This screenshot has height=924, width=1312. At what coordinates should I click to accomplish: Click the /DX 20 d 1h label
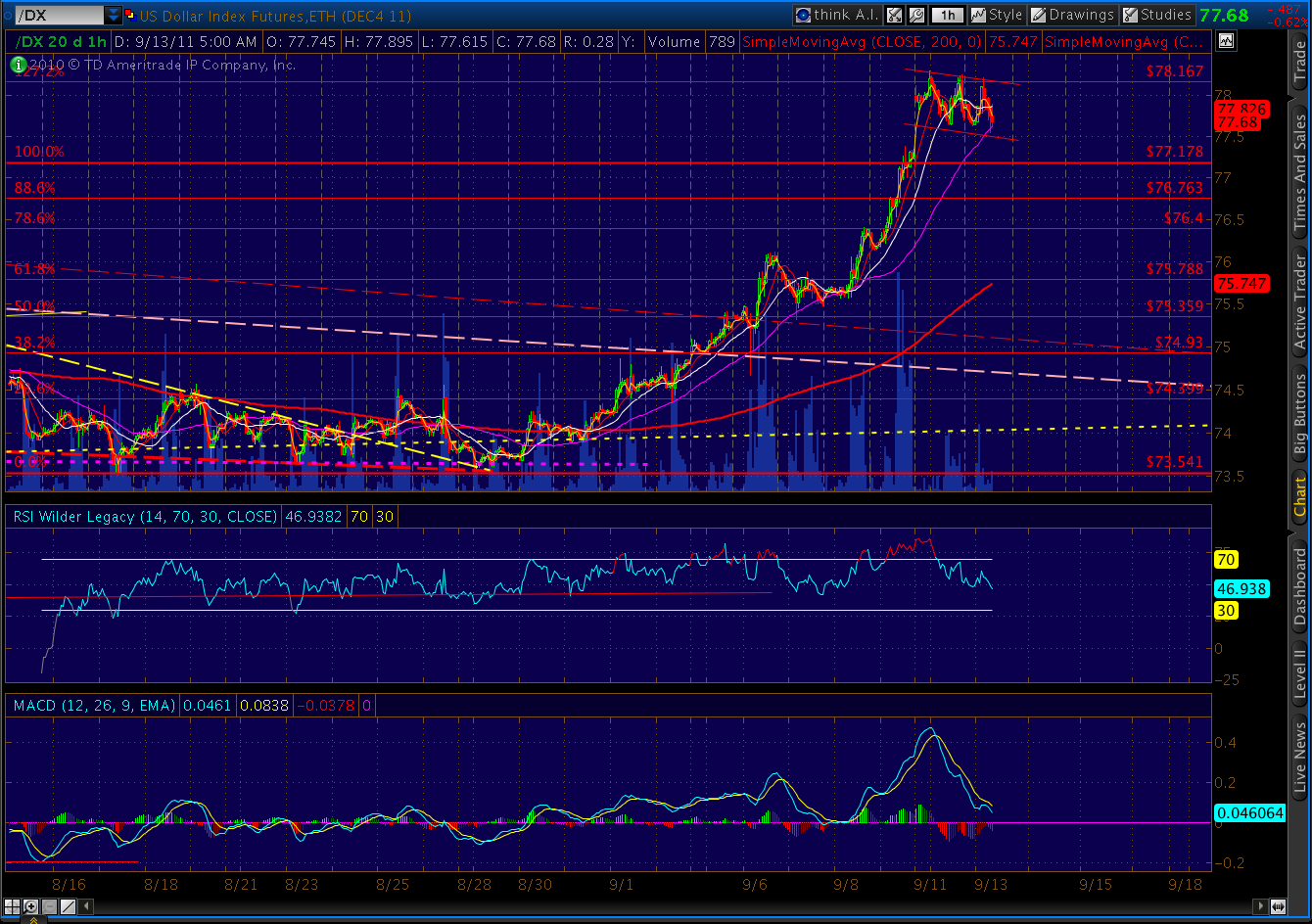point(59,42)
